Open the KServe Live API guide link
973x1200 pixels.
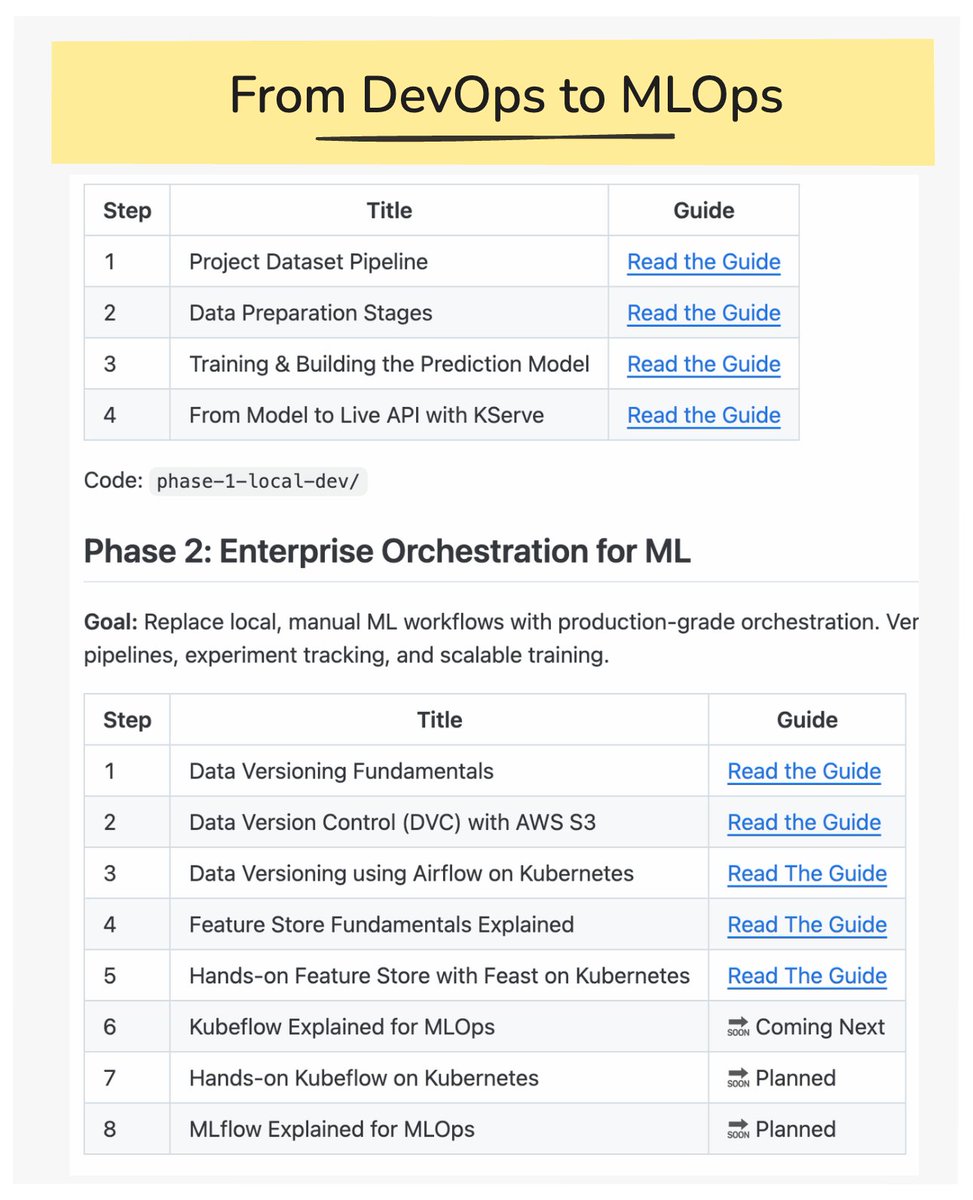point(704,415)
